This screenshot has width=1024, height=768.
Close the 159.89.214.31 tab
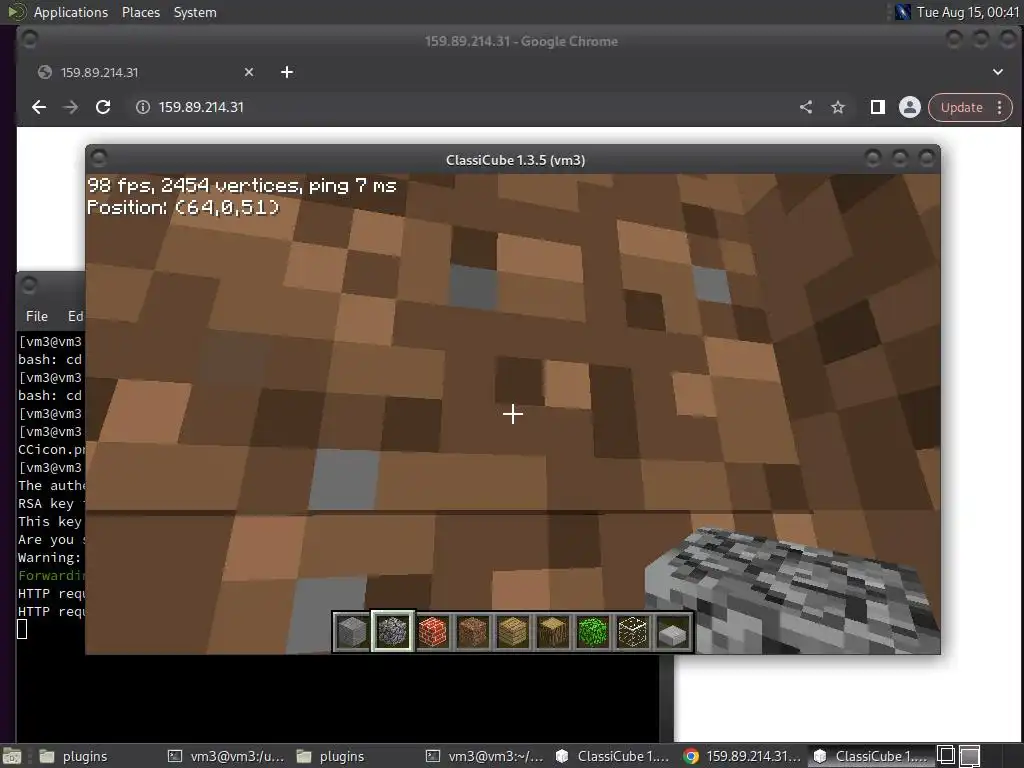[249, 72]
